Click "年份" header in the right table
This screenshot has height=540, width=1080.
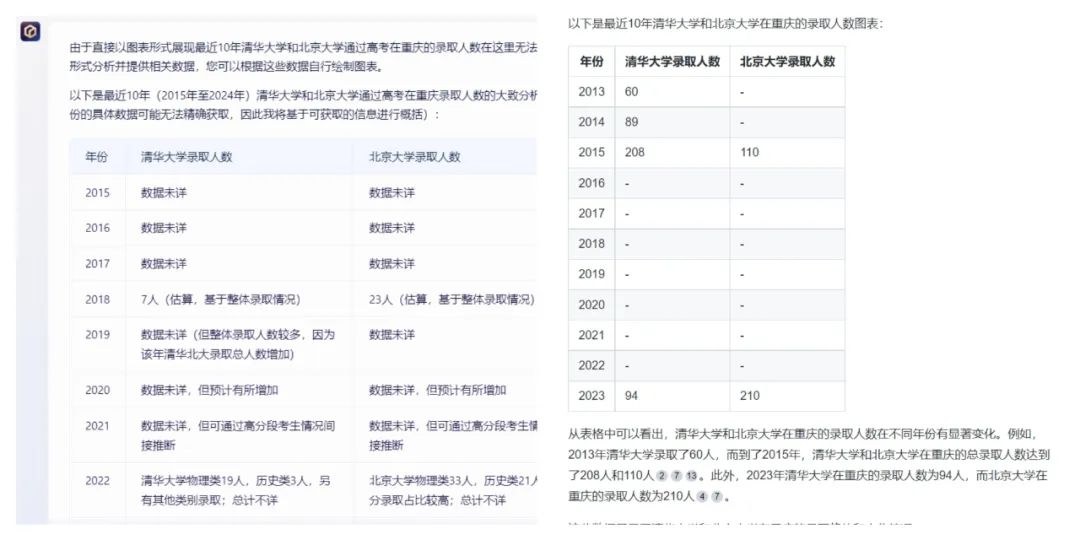pos(592,61)
